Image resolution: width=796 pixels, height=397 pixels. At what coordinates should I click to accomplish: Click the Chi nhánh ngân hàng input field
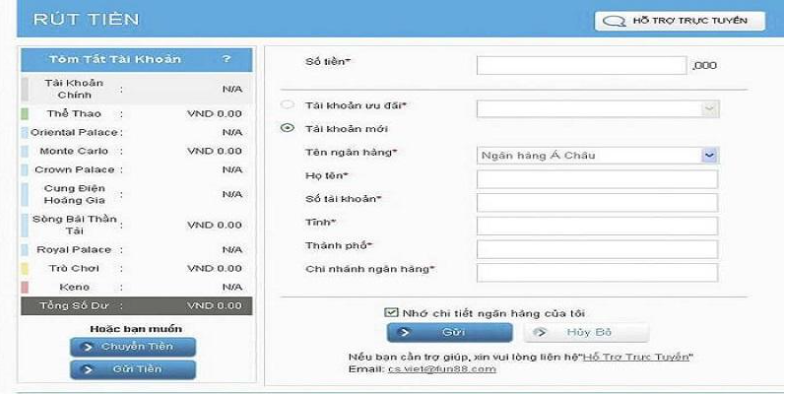click(x=597, y=273)
